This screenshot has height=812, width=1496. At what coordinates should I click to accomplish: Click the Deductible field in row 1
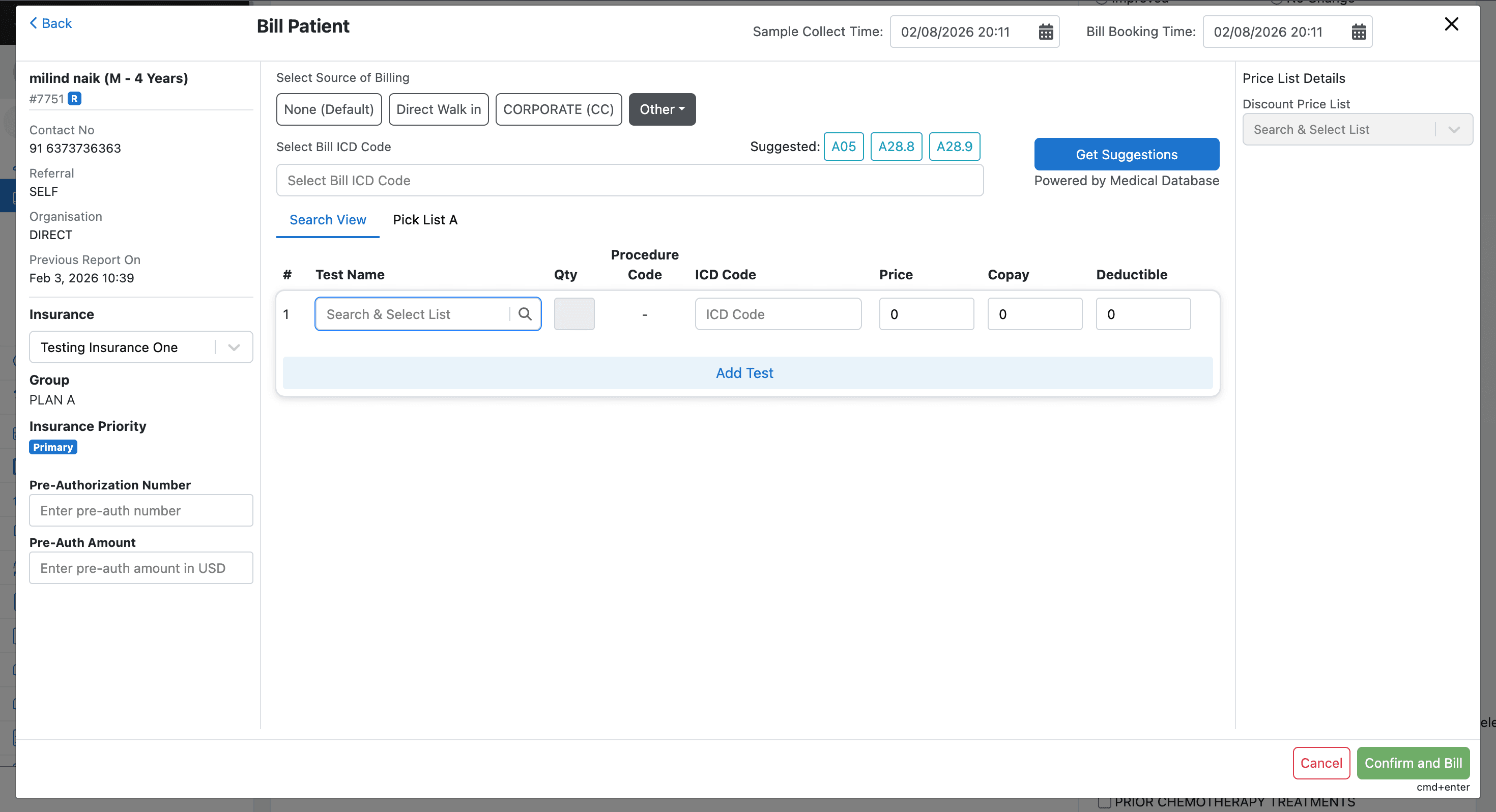[x=1143, y=314]
